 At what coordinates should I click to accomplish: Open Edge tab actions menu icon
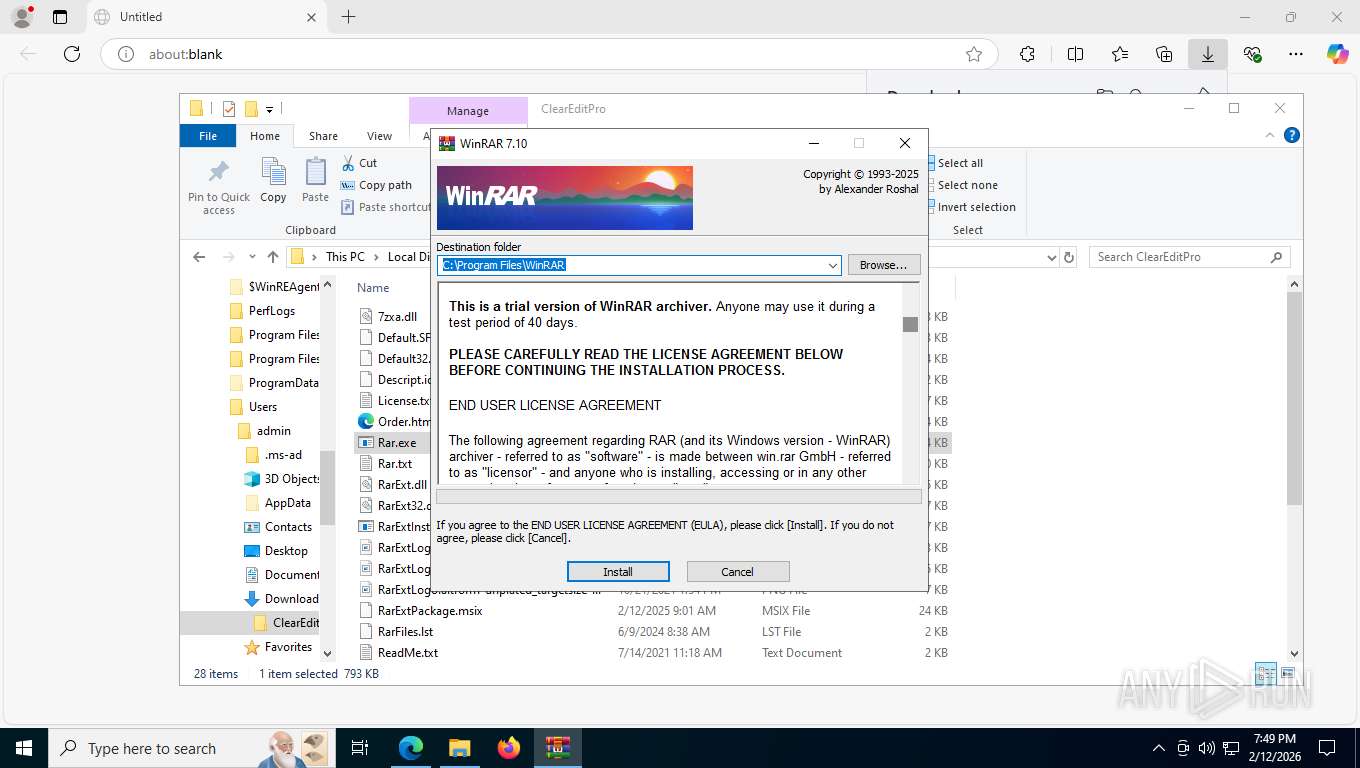click(x=60, y=17)
